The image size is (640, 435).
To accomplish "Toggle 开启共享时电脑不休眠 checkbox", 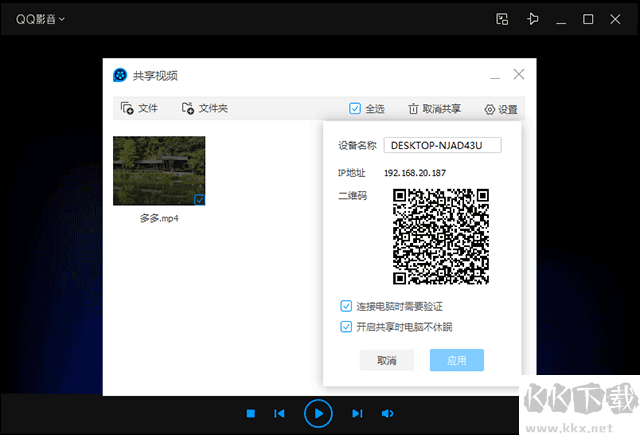I will 346,327.
